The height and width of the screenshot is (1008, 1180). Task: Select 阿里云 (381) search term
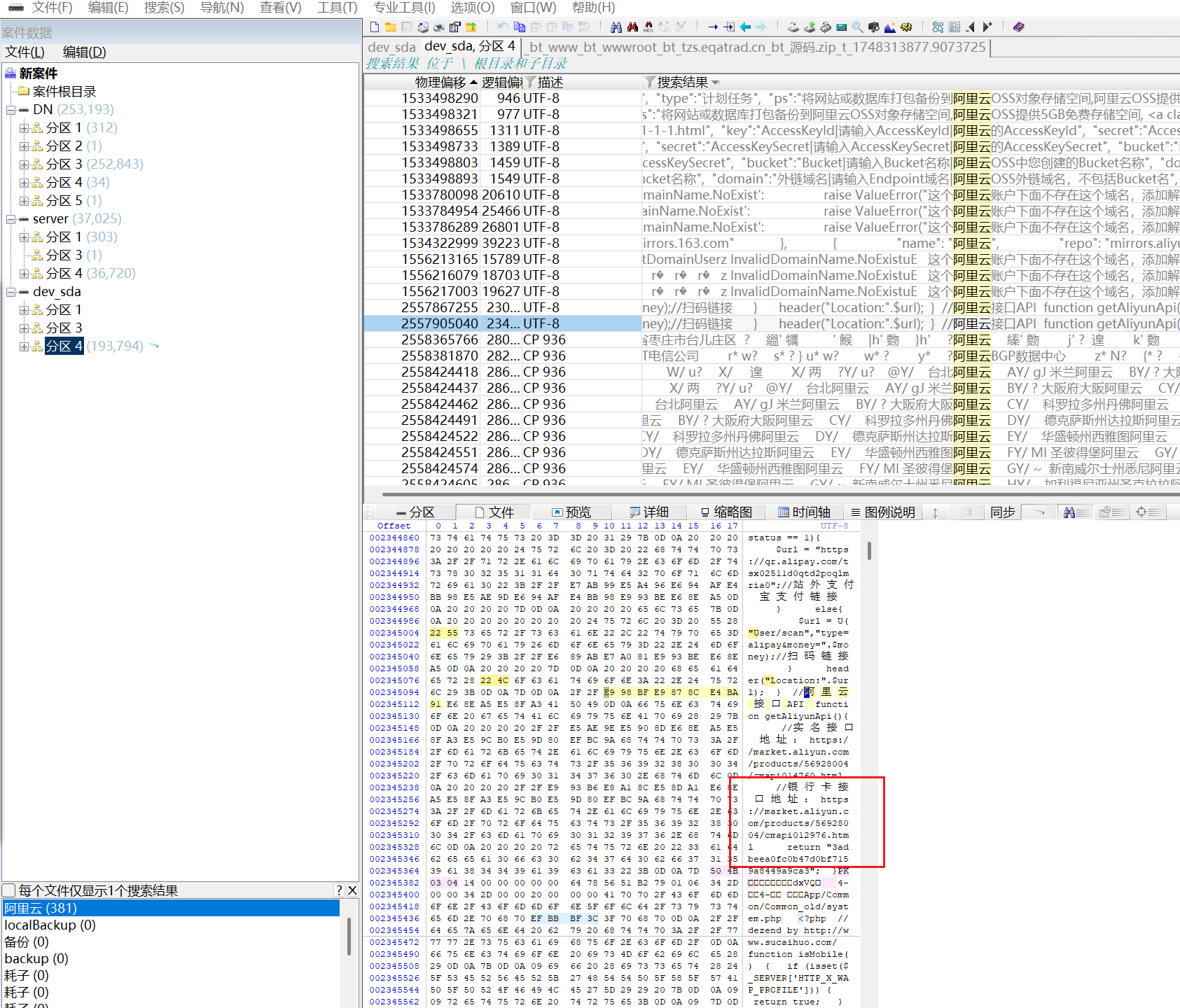click(41, 908)
